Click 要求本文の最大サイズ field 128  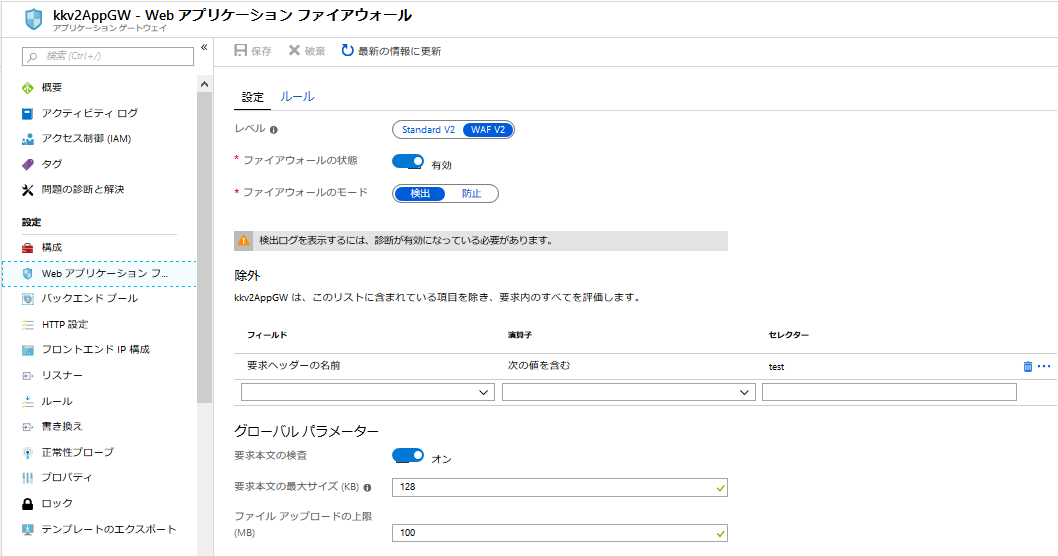560,487
